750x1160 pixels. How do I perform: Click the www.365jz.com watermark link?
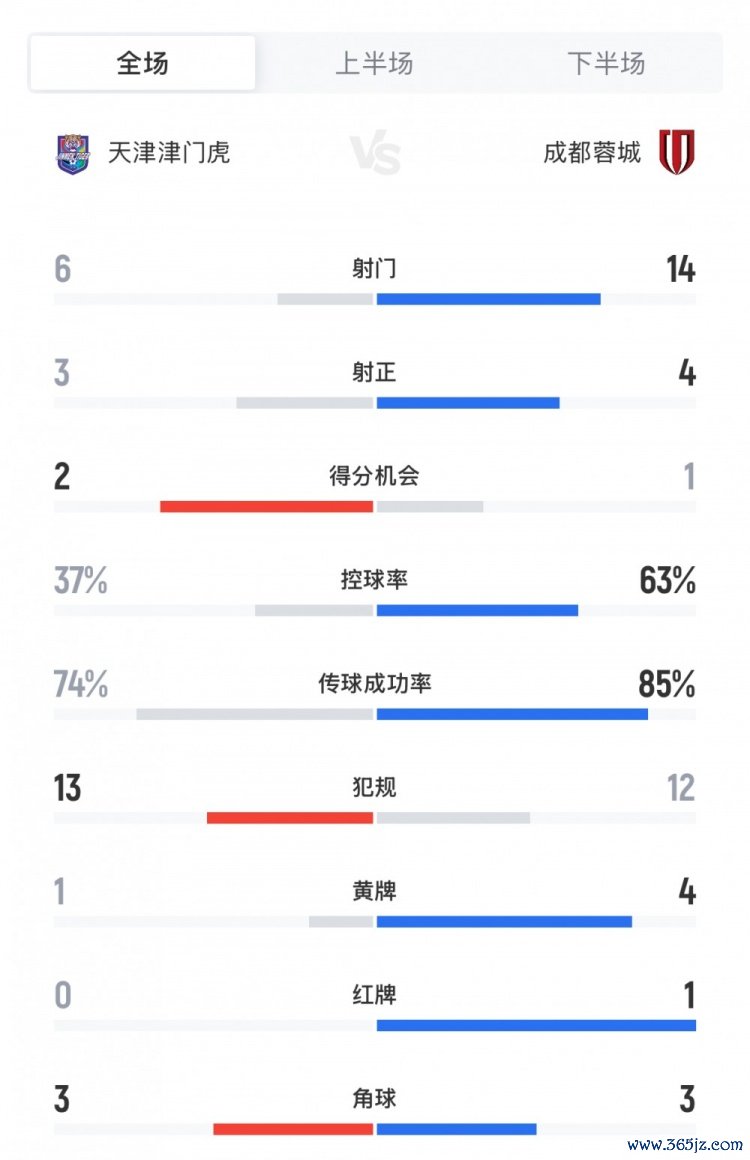point(685,1144)
